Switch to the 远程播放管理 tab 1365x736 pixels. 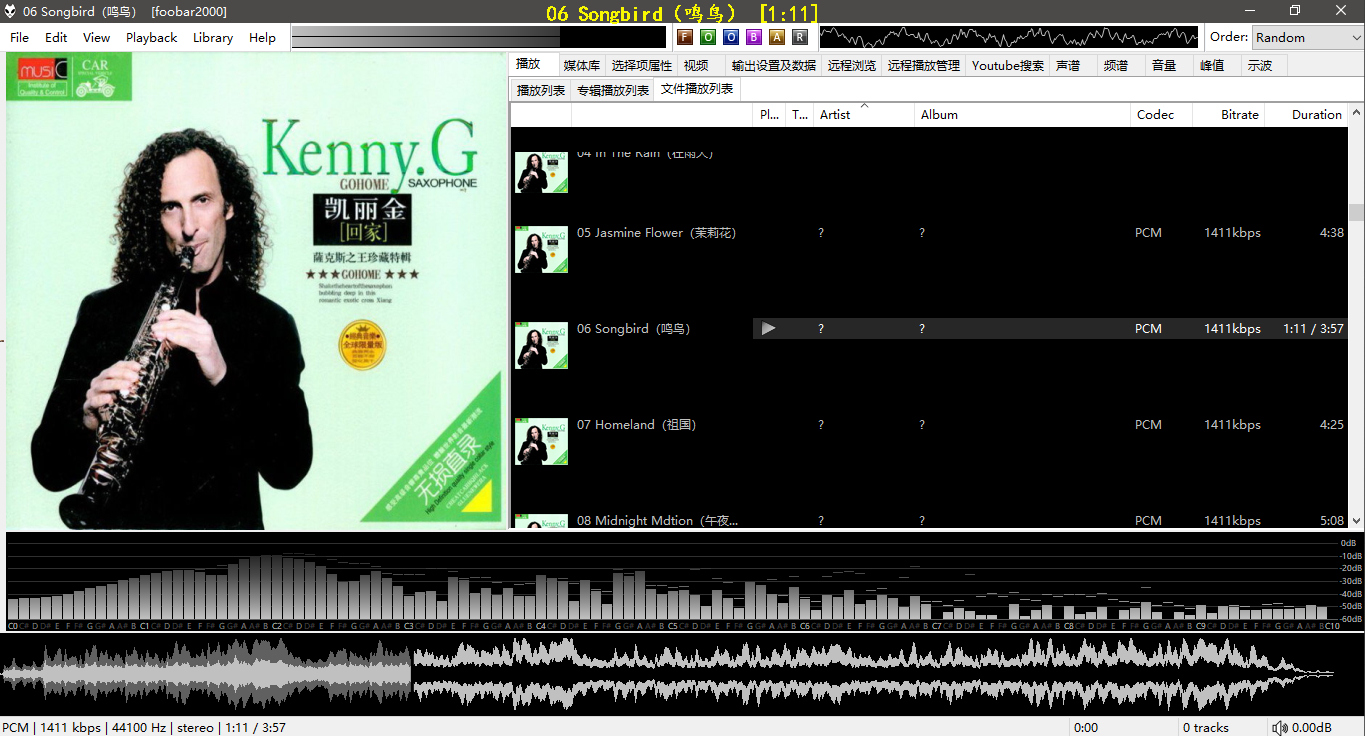[924, 65]
